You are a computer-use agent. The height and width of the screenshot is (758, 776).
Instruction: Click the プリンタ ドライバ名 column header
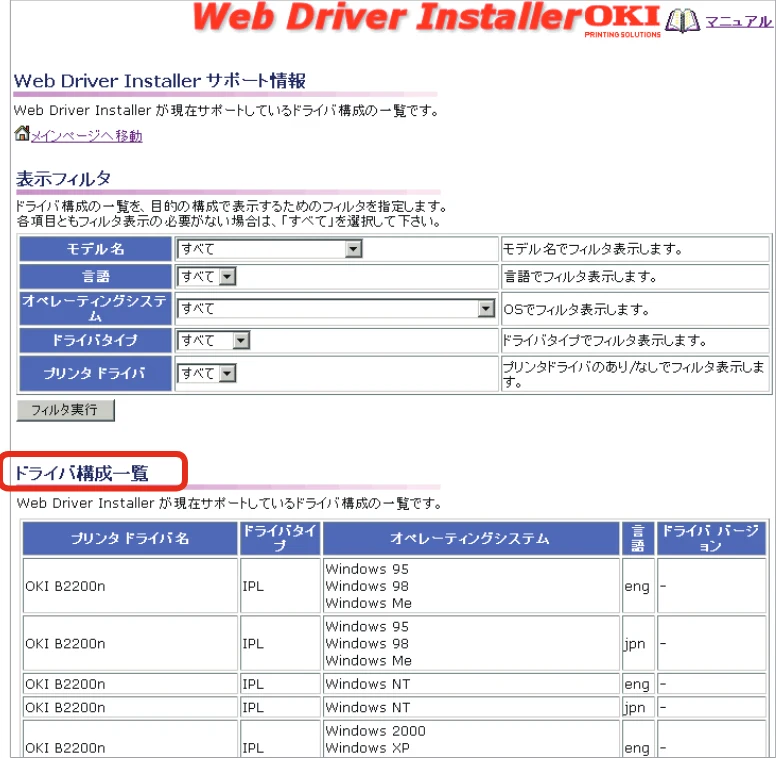[x=130, y=538]
